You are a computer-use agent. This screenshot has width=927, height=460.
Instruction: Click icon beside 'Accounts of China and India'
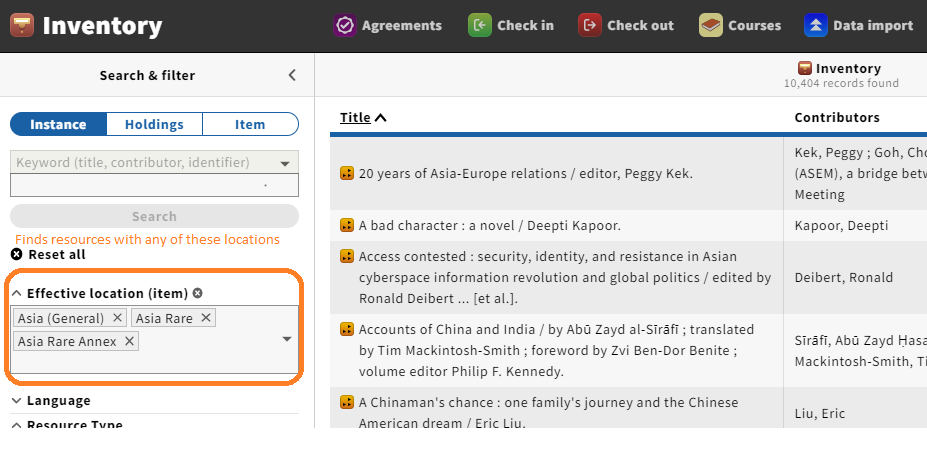pos(347,329)
